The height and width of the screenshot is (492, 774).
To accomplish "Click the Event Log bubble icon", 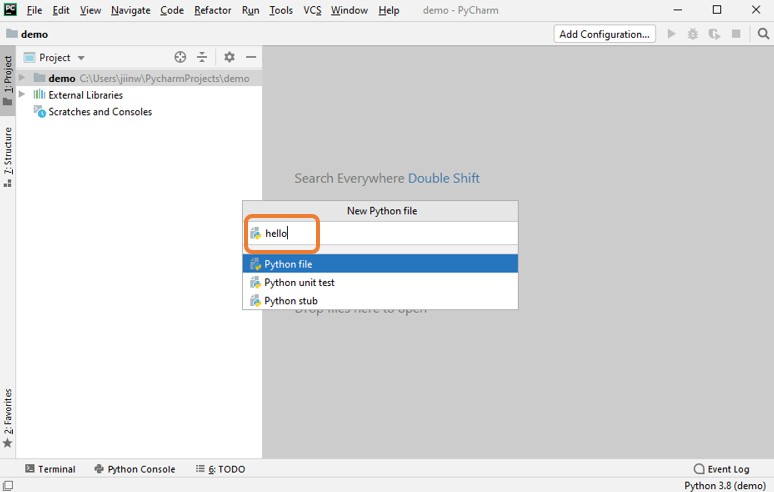I will click(699, 469).
